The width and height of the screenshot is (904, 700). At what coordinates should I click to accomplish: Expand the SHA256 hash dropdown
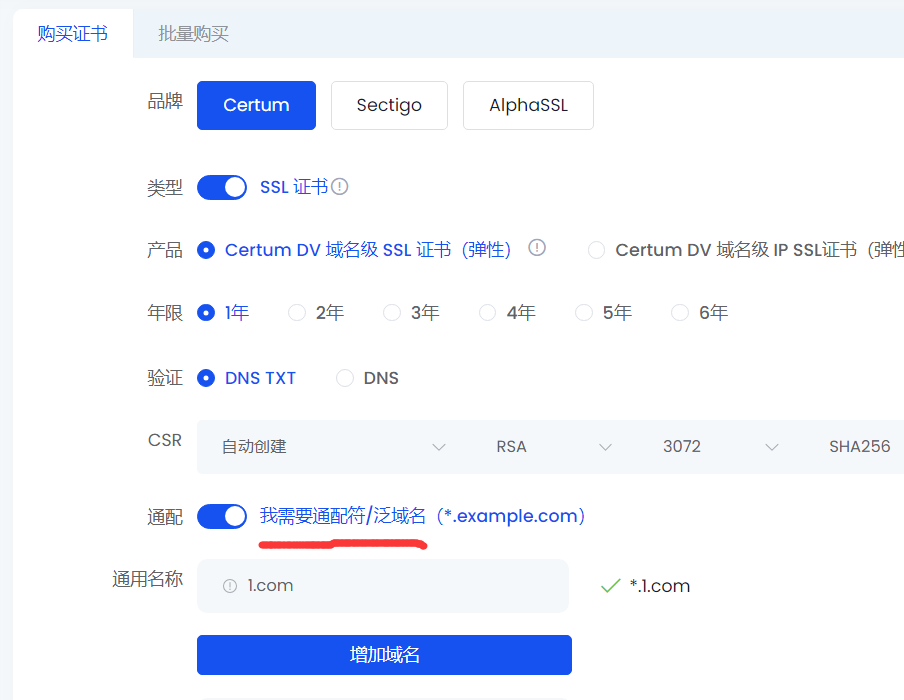(x=860, y=447)
